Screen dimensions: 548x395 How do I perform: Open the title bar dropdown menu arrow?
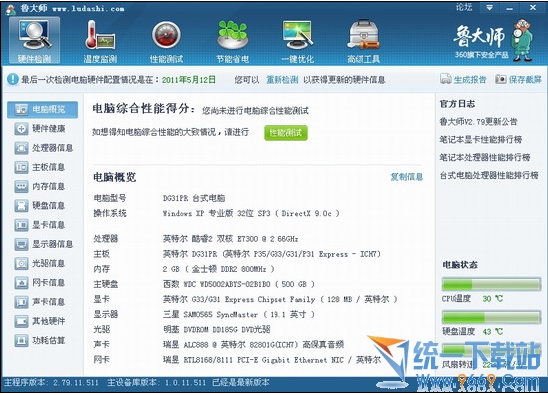pos(489,8)
